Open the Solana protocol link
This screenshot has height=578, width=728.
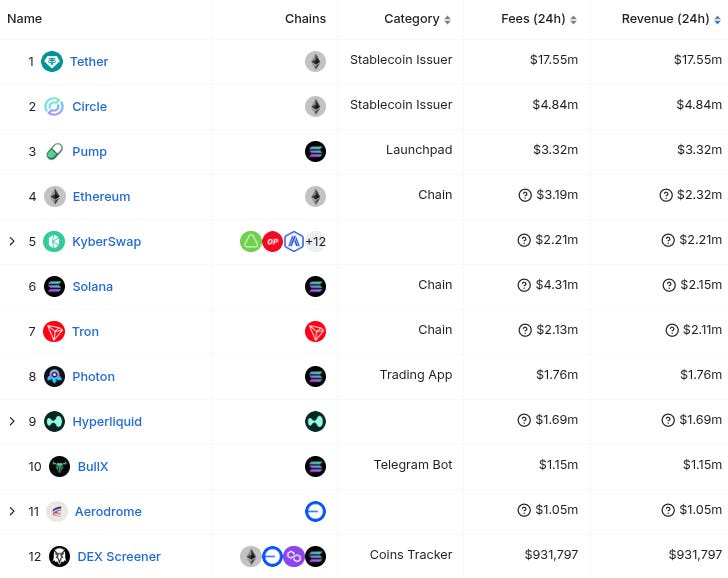coord(92,286)
